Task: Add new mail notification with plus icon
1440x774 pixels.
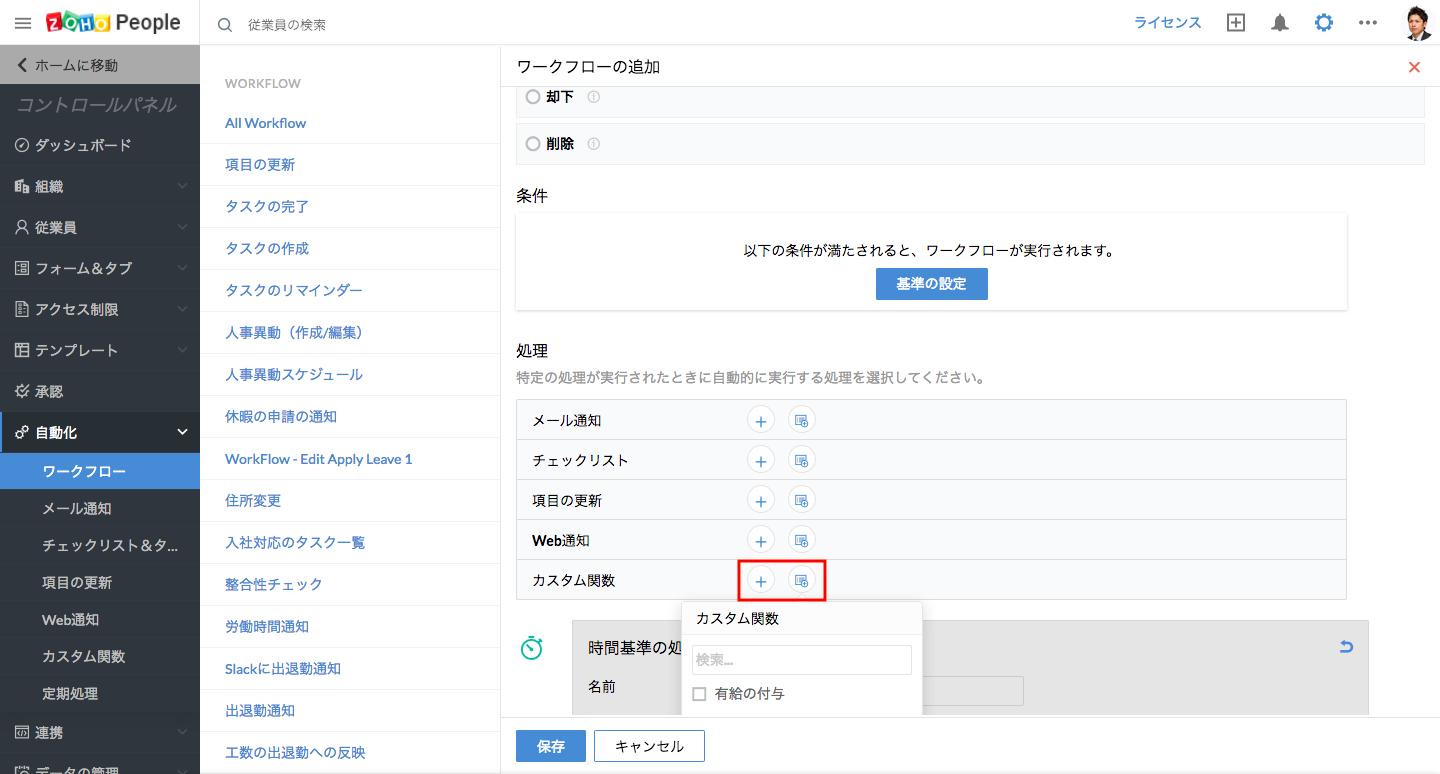Action: point(760,421)
